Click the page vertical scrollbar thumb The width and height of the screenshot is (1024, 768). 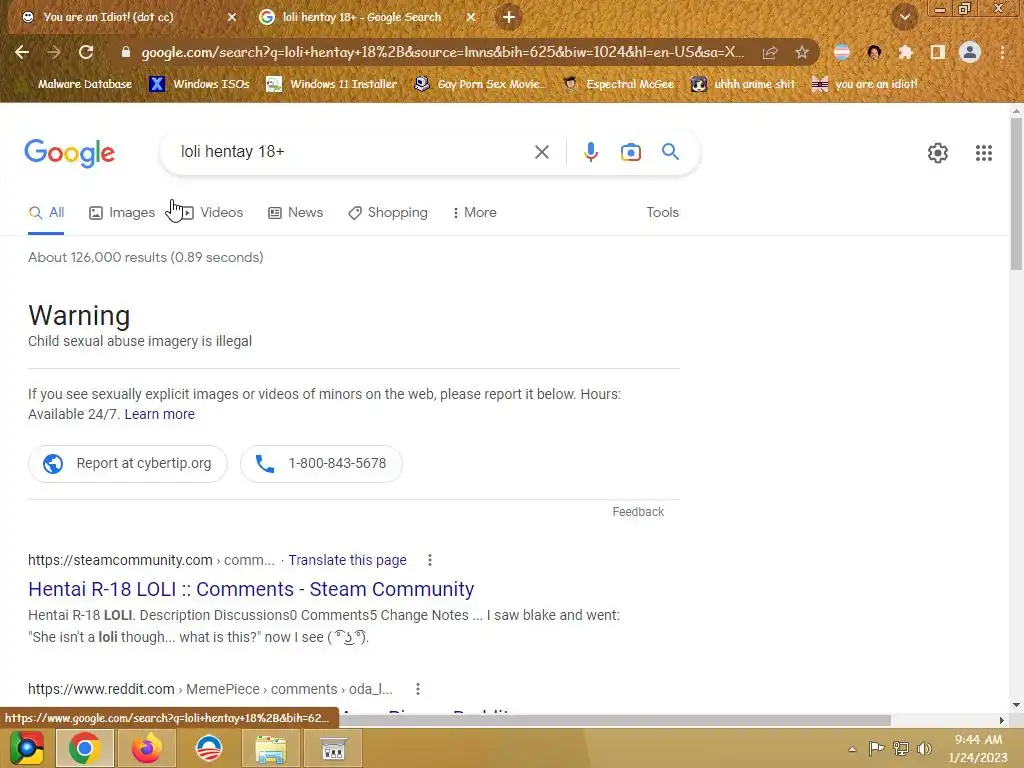click(1016, 193)
